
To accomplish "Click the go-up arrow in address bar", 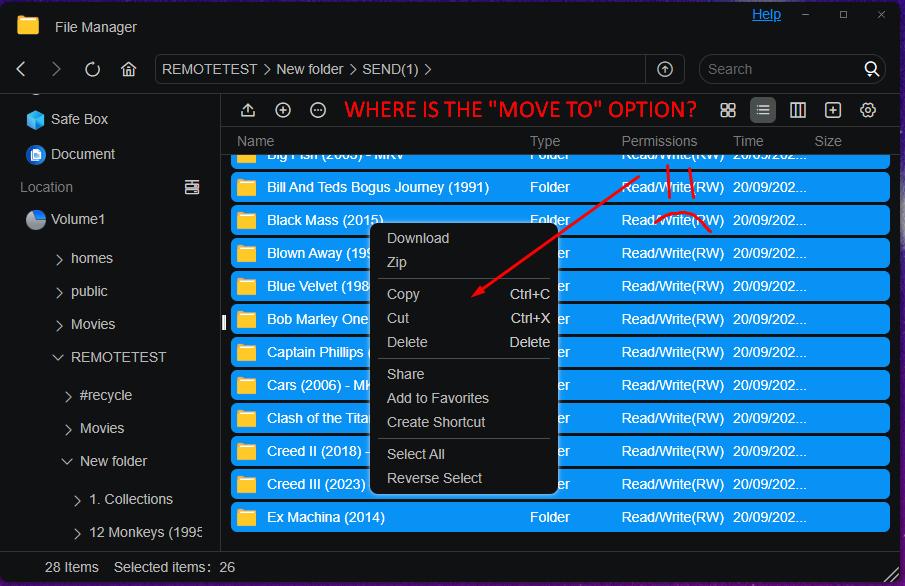I will [665, 69].
